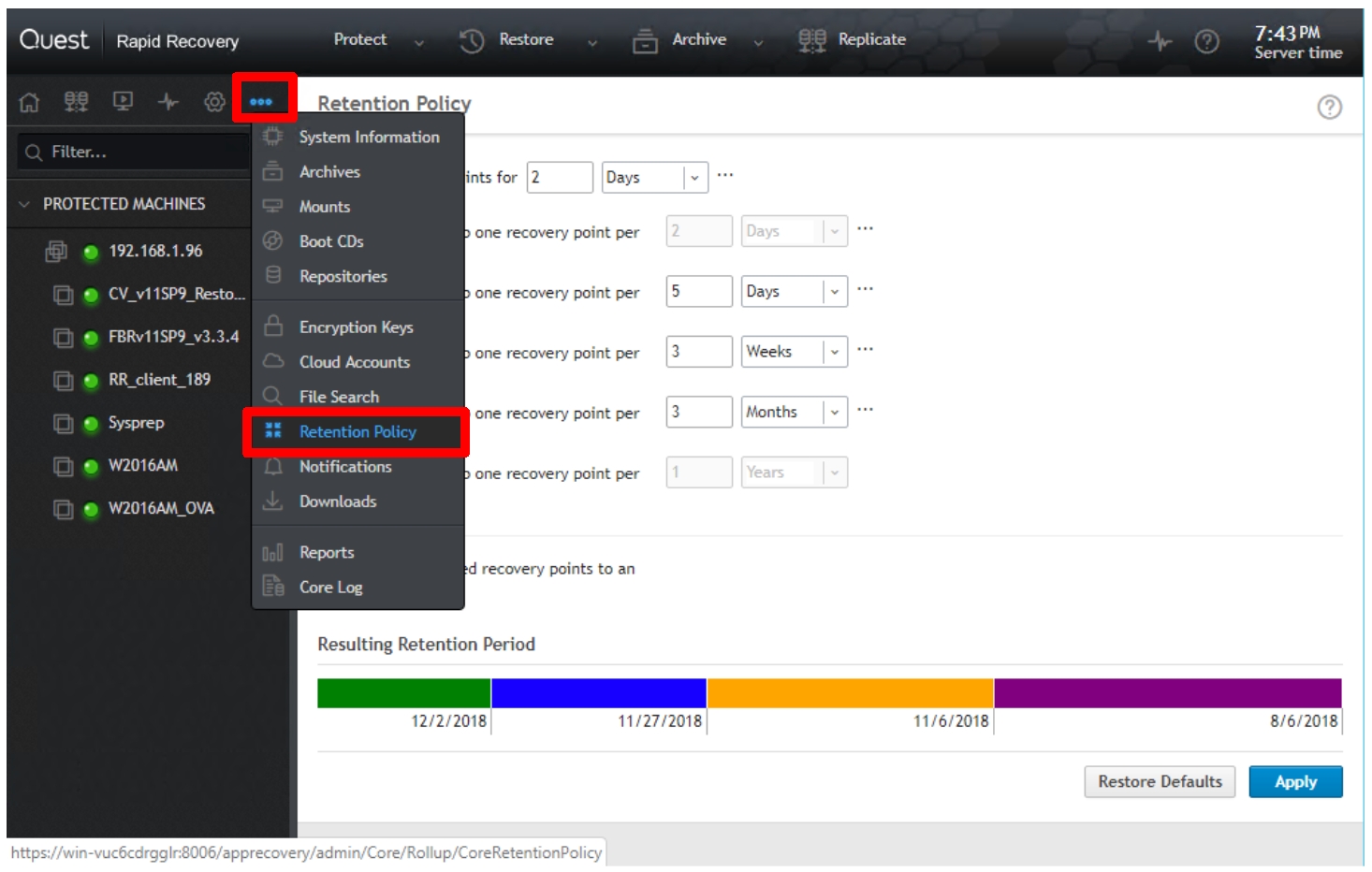The height and width of the screenshot is (872, 1372).
Task: Click the Restore Defaults button
Action: point(1160,782)
